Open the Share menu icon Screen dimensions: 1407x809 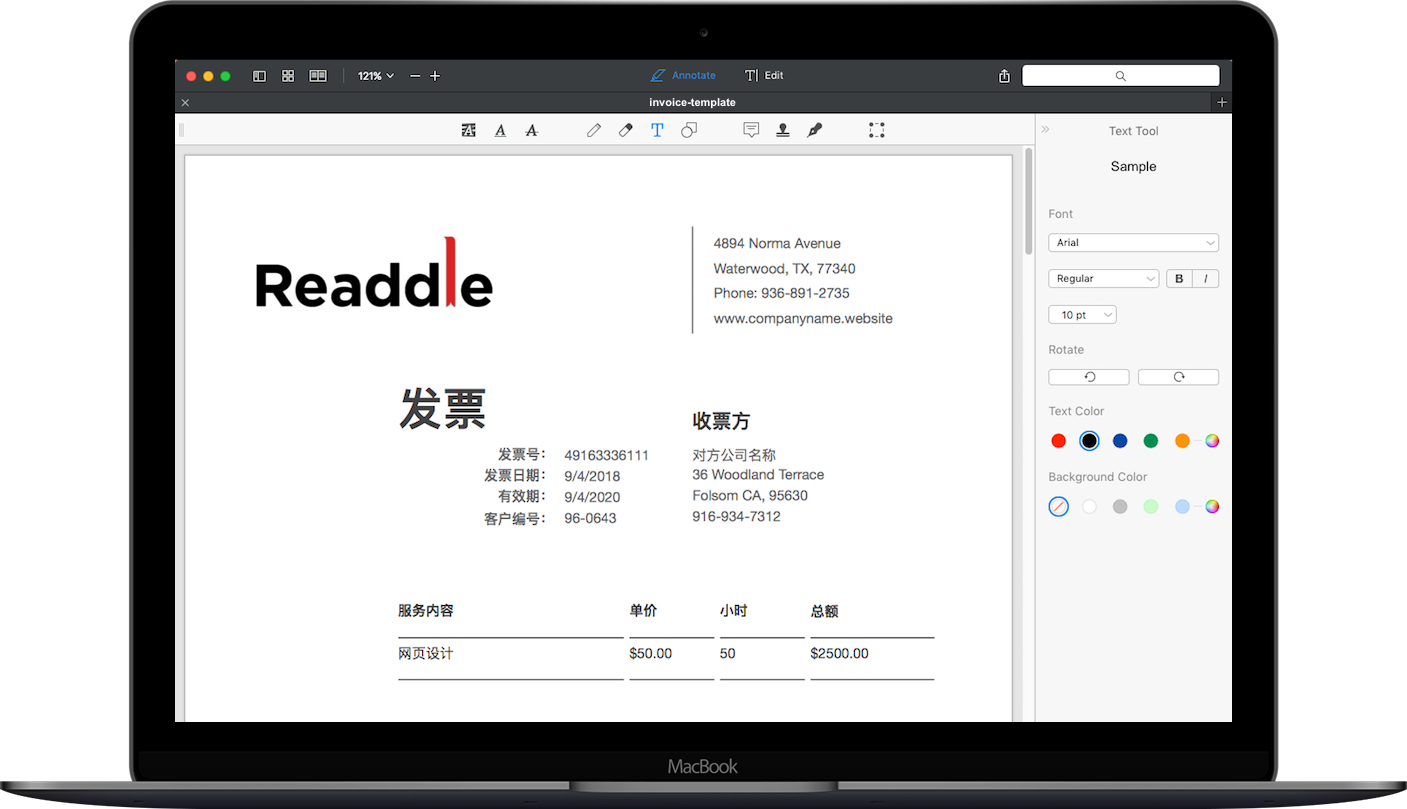coord(1004,76)
